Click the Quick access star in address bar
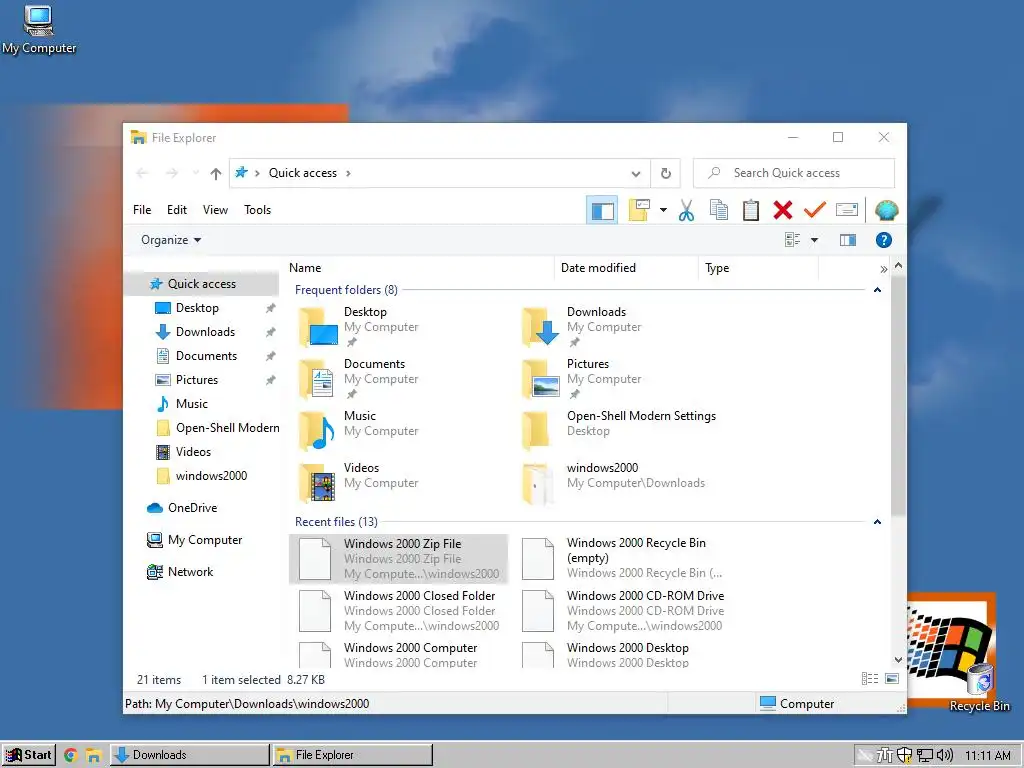 [x=242, y=172]
